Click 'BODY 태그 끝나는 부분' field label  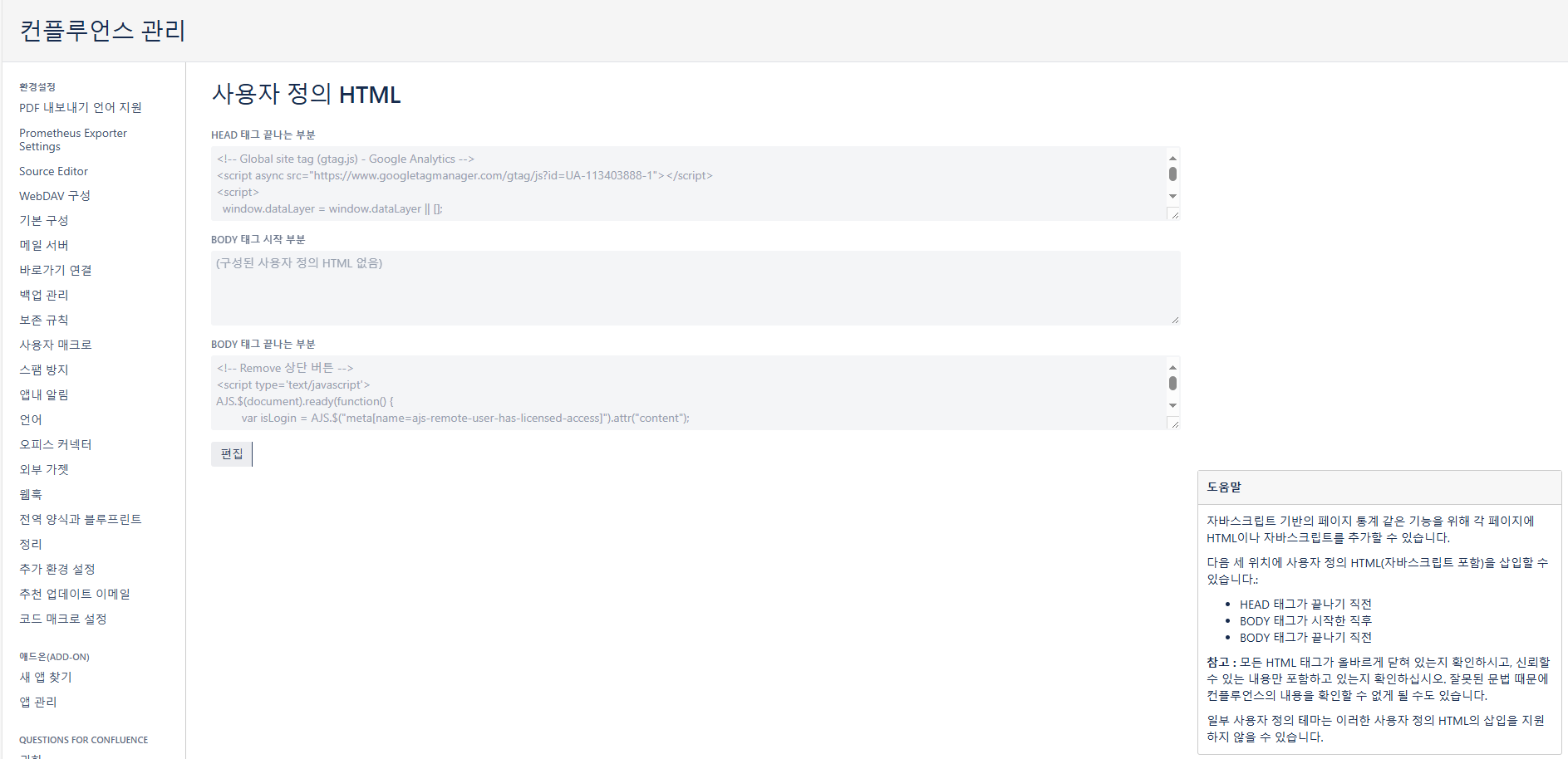coord(263,344)
